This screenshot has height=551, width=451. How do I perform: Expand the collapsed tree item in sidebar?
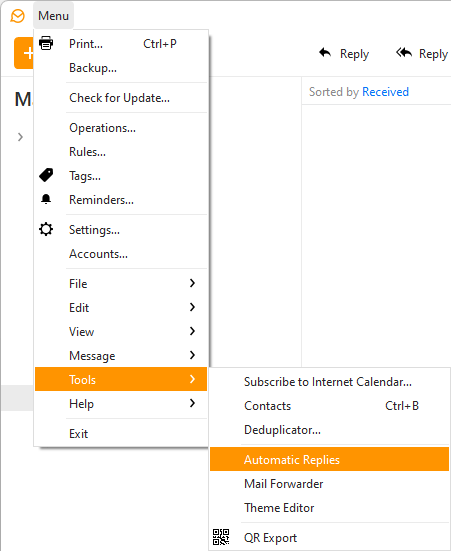pyautogui.click(x=20, y=137)
